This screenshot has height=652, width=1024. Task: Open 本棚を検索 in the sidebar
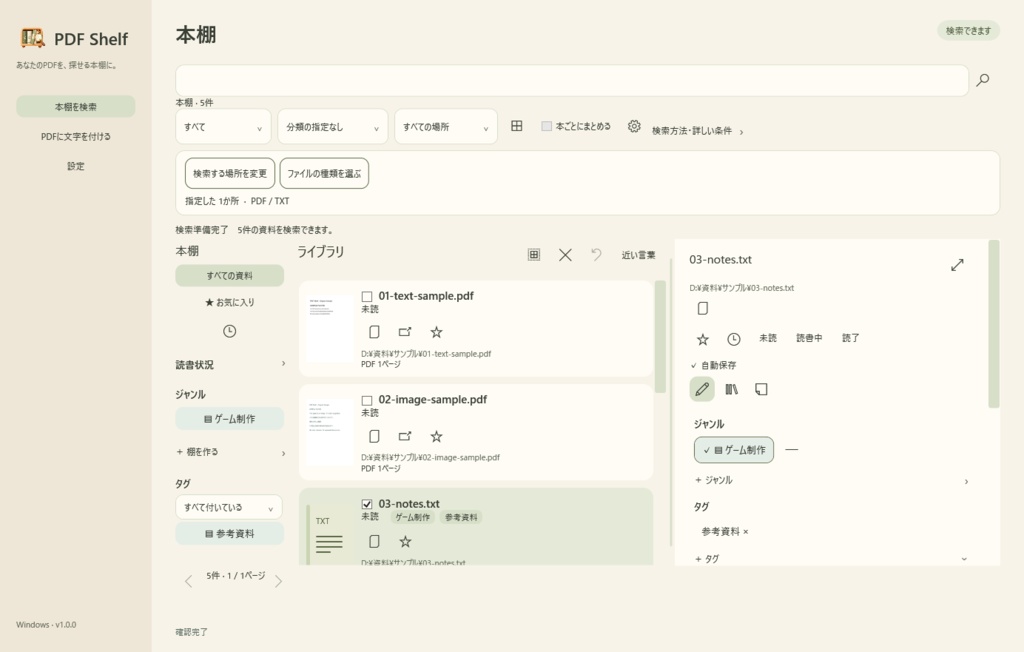tap(76, 106)
